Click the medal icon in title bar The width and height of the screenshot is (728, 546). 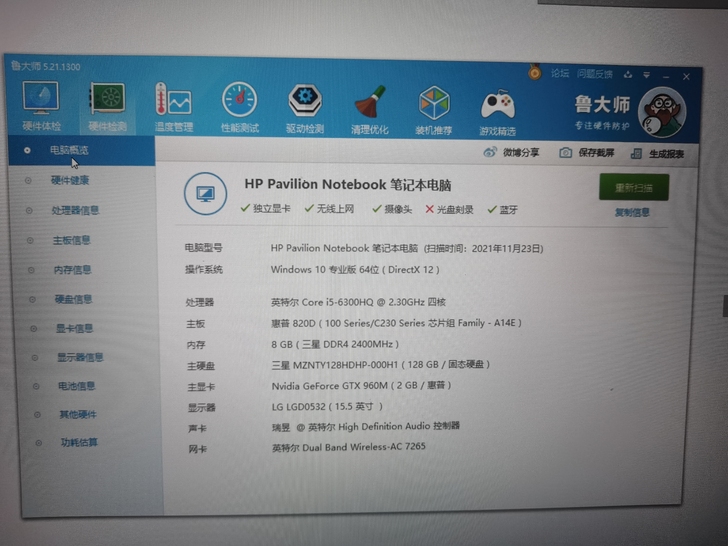(x=535, y=72)
